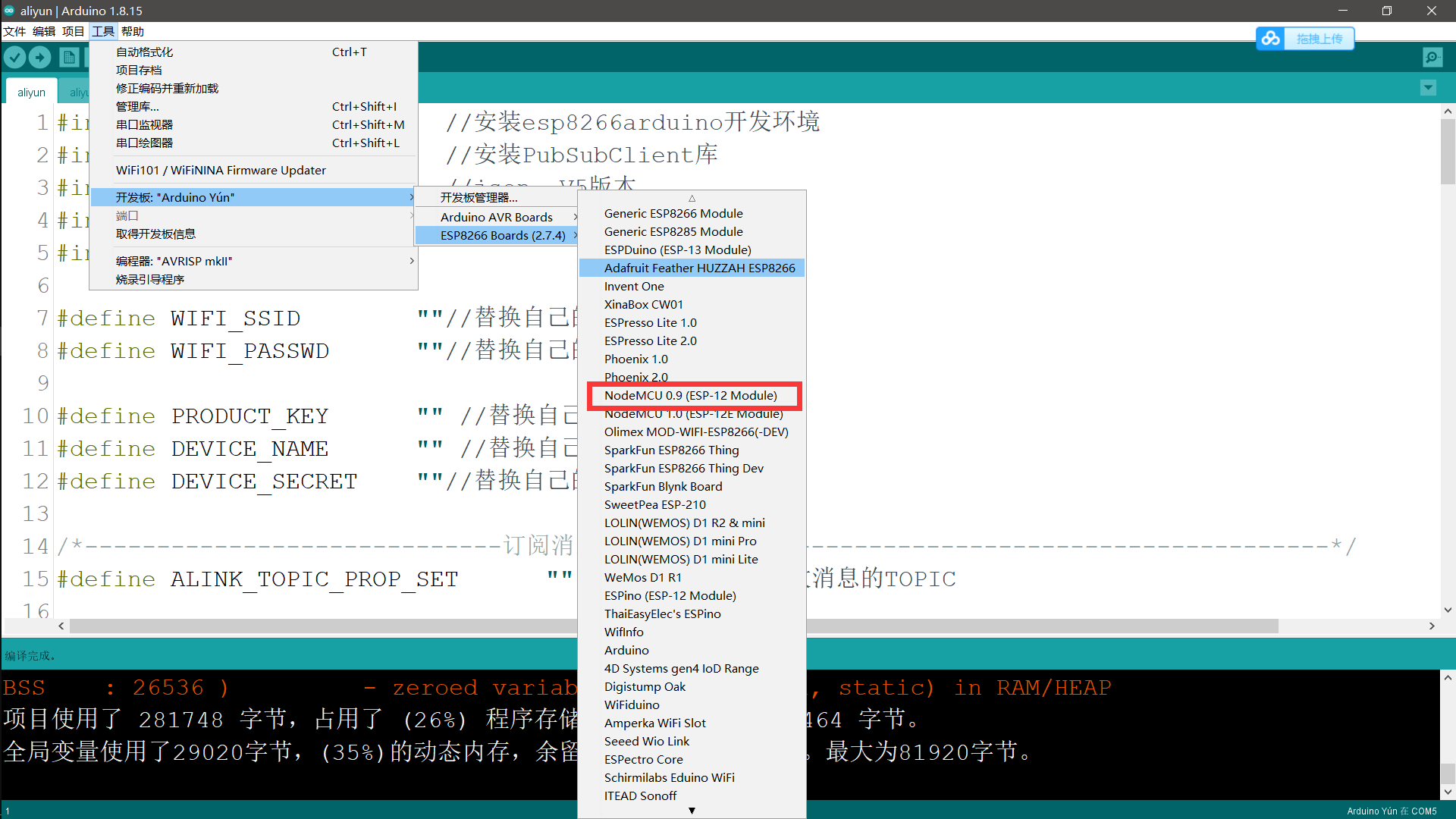Select Digistump Oak board
The height and width of the screenshot is (819, 1456).
coord(692,686)
